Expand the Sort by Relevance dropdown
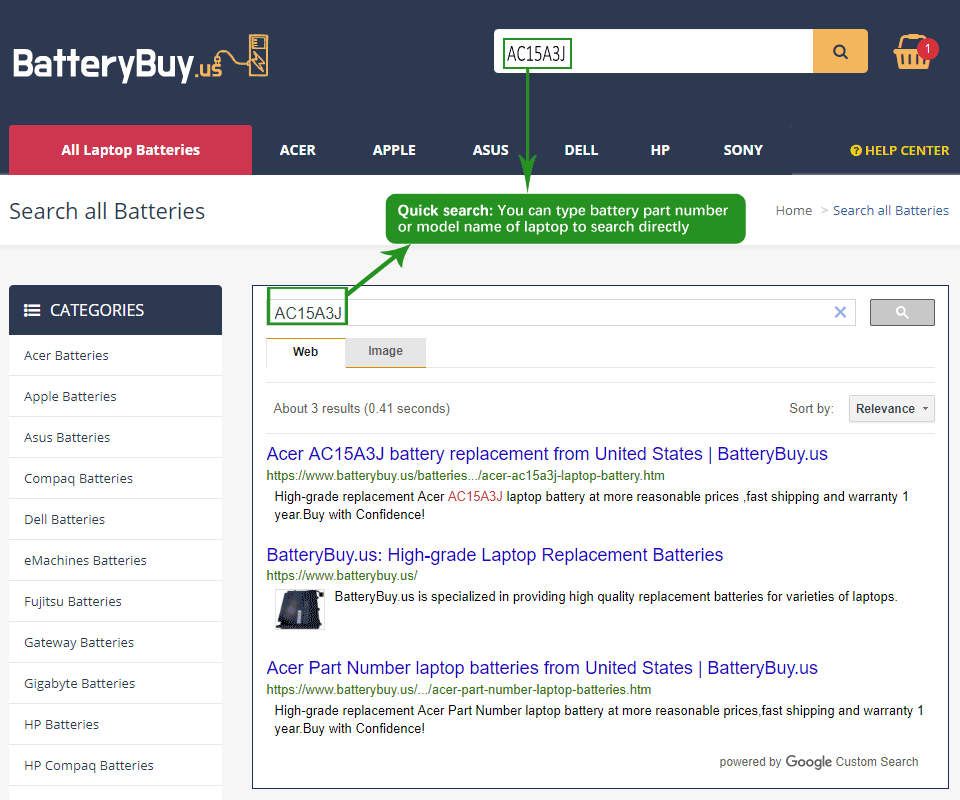This screenshot has height=800, width=960. coord(891,408)
